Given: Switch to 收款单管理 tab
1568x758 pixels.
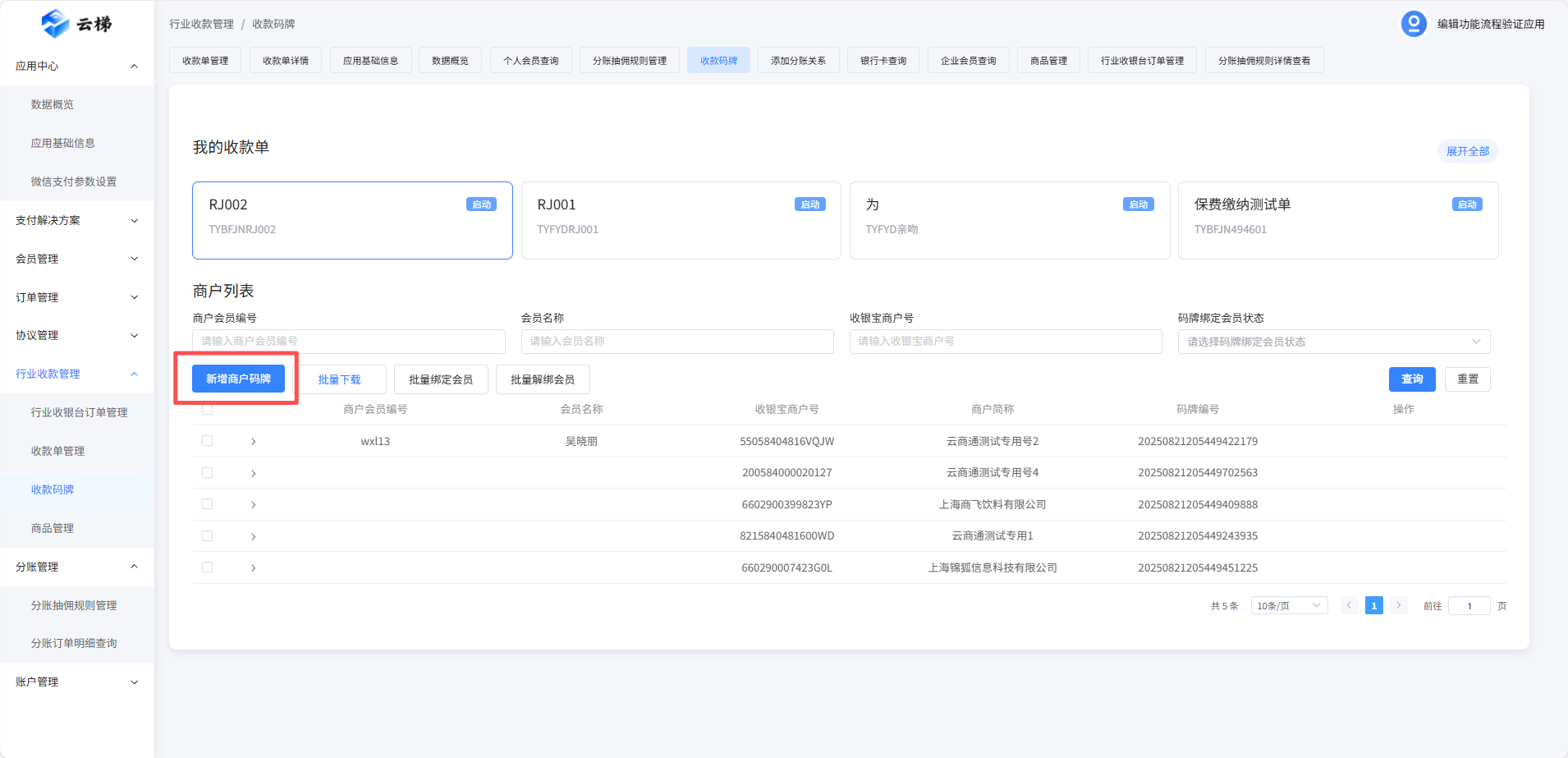Looking at the screenshot, I should pos(205,61).
